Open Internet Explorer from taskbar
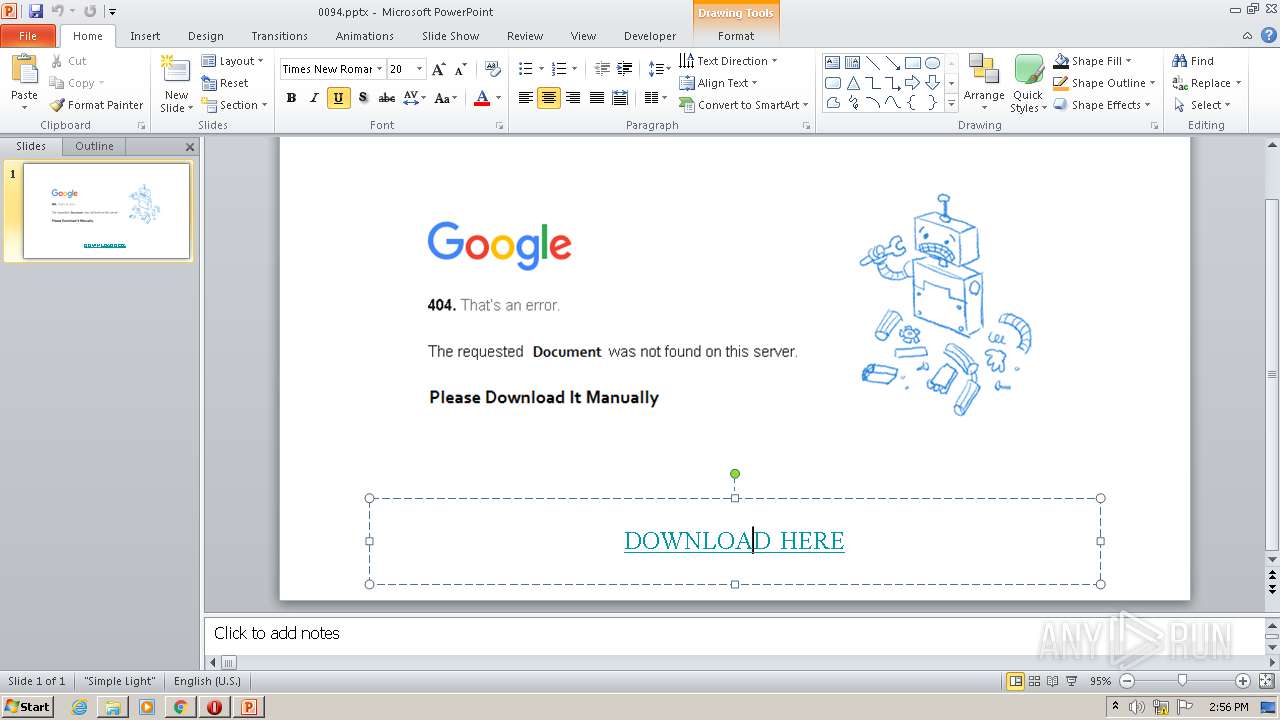Image resolution: width=1280 pixels, height=720 pixels. click(79, 707)
